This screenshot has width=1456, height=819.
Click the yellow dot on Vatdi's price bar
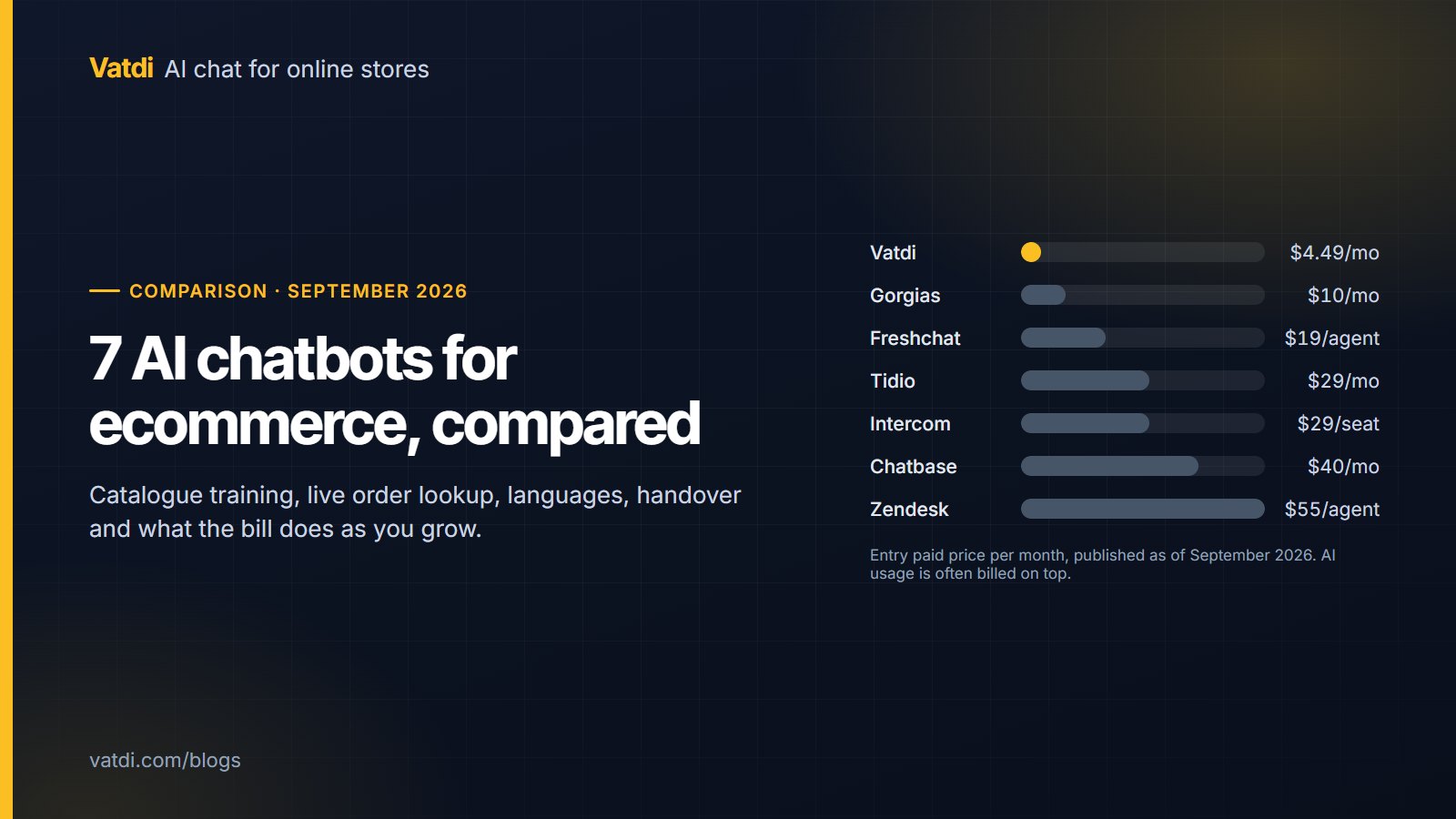coord(1031,252)
